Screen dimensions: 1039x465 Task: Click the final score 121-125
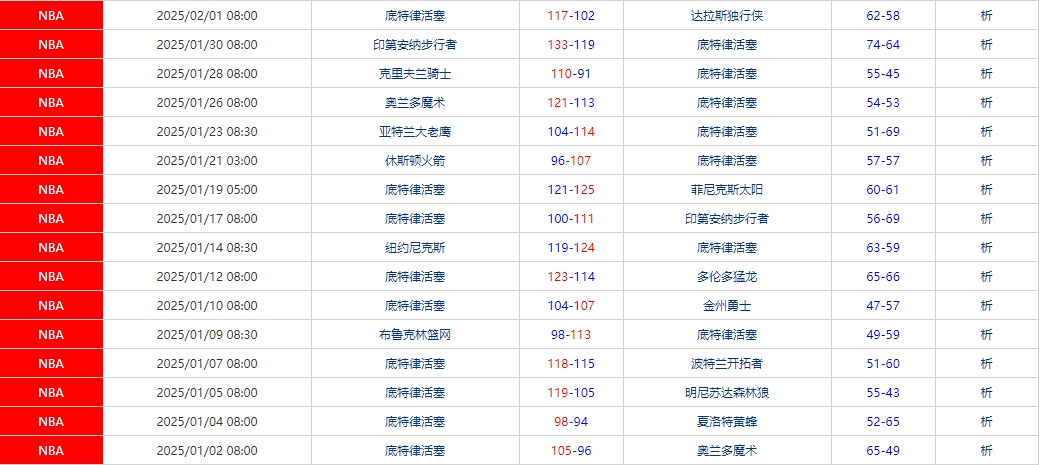tap(571, 189)
